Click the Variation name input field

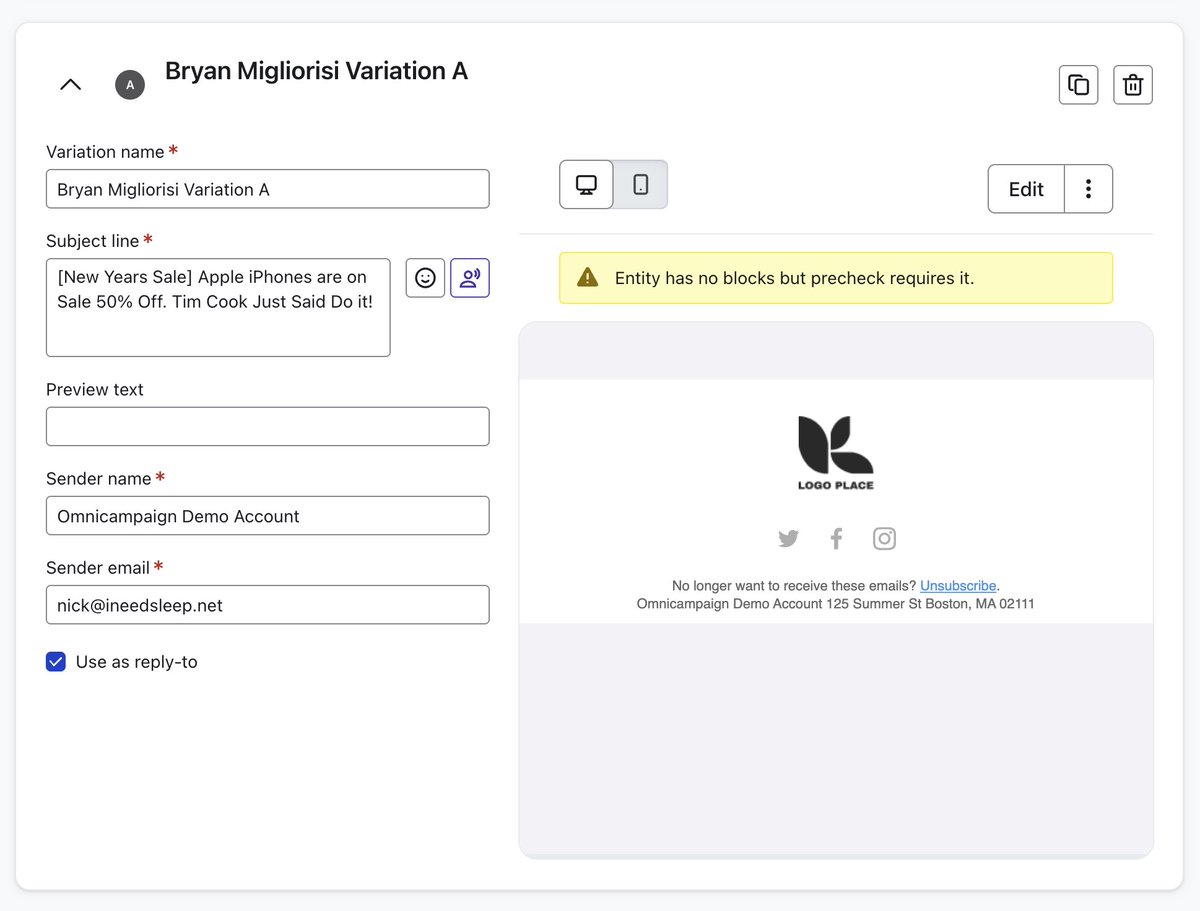pyautogui.click(x=268, y=189)
